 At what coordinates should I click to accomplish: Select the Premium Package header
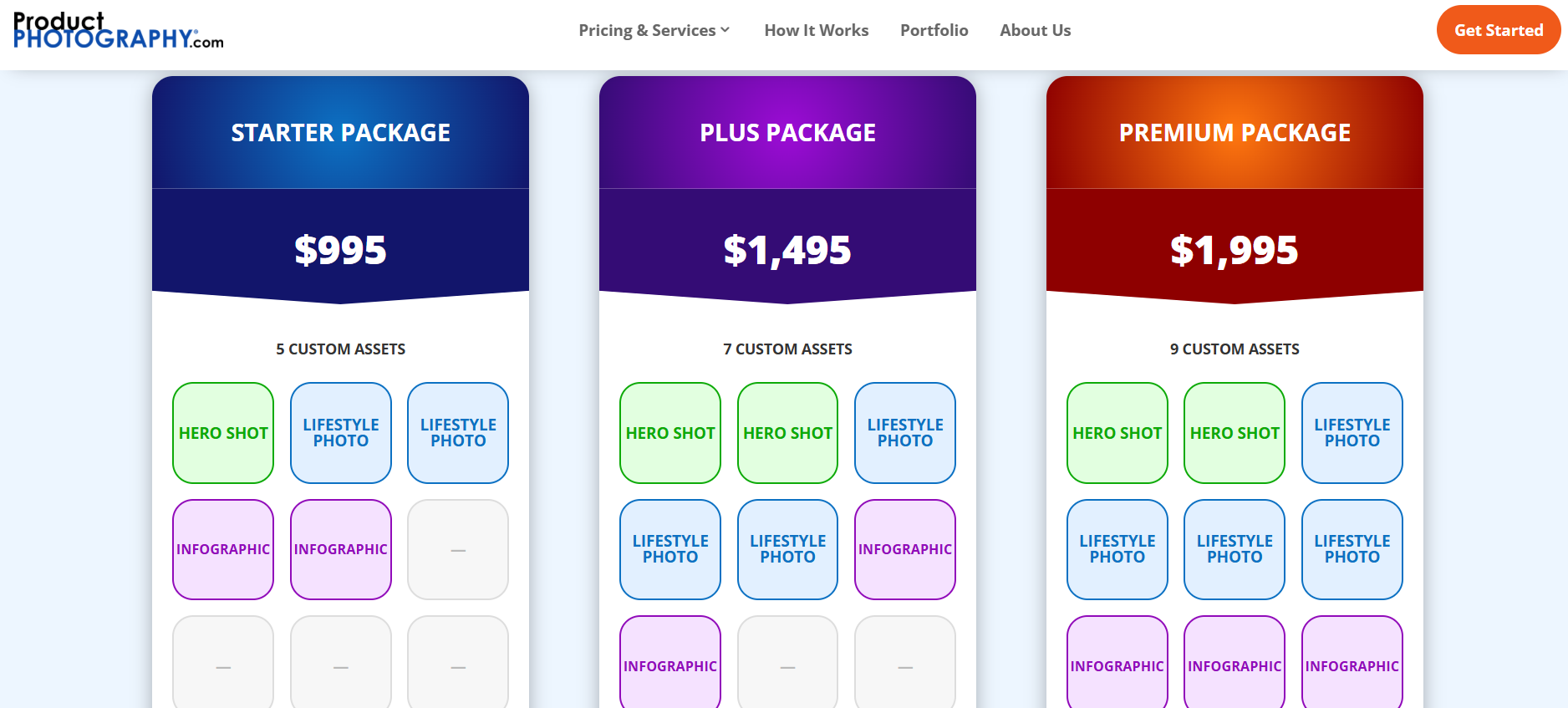tap(1235, 132)
